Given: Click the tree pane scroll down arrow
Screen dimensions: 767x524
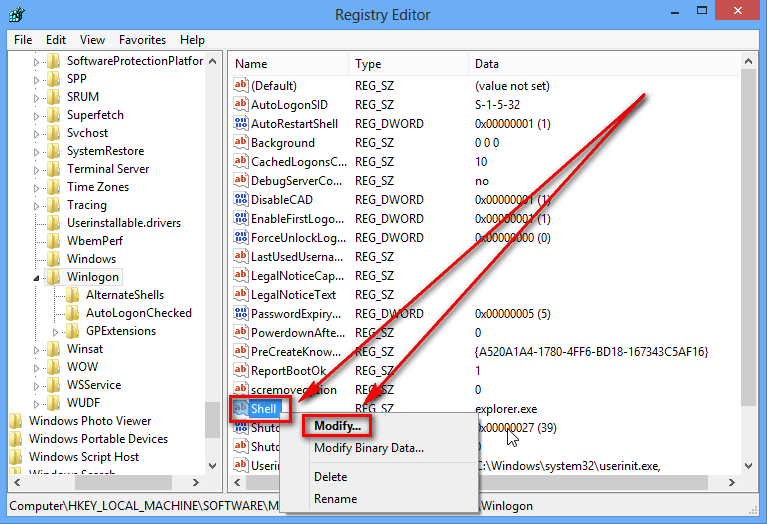Looking at the screenshot, I should (212, 465).
